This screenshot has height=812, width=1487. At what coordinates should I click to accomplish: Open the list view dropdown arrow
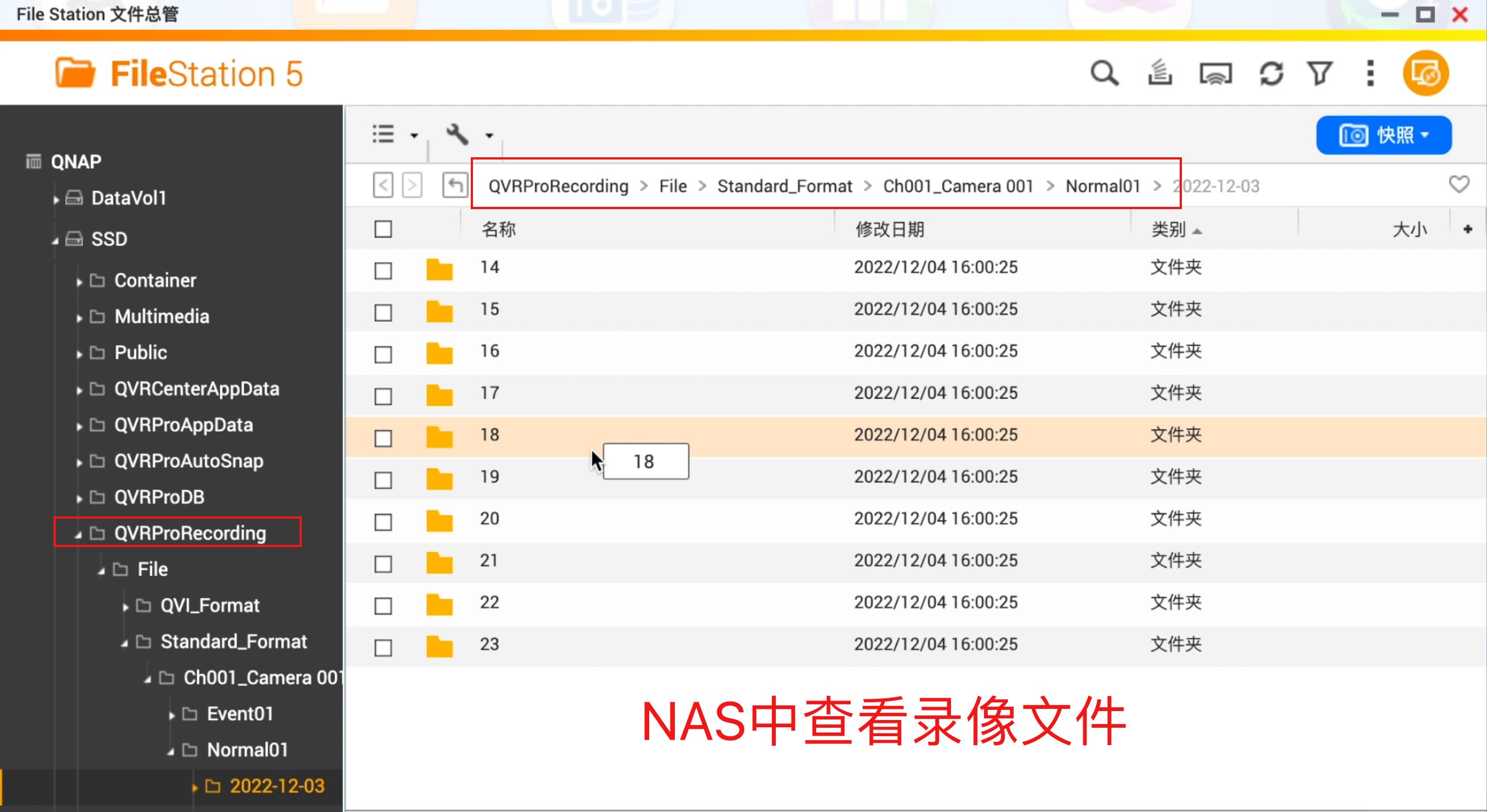coord(414,137)
